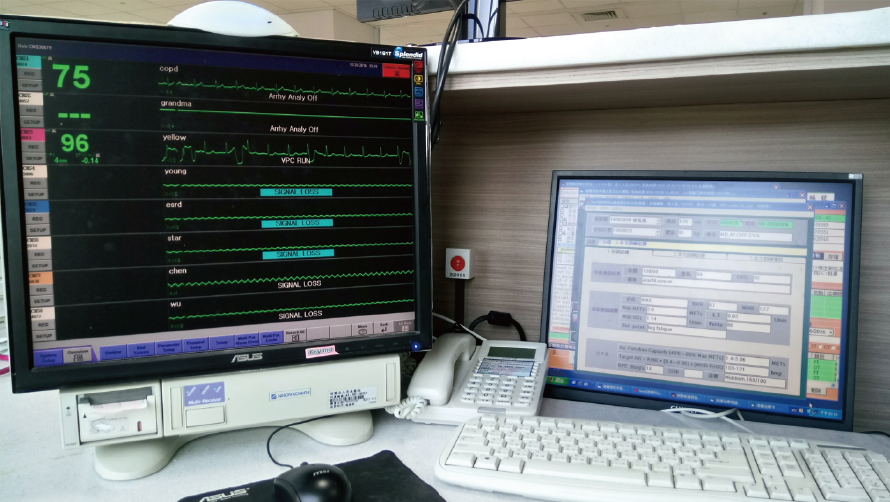Click REC for the yellow patient
Viewport: 890px width, 502px height.
[x=31, y=146]
